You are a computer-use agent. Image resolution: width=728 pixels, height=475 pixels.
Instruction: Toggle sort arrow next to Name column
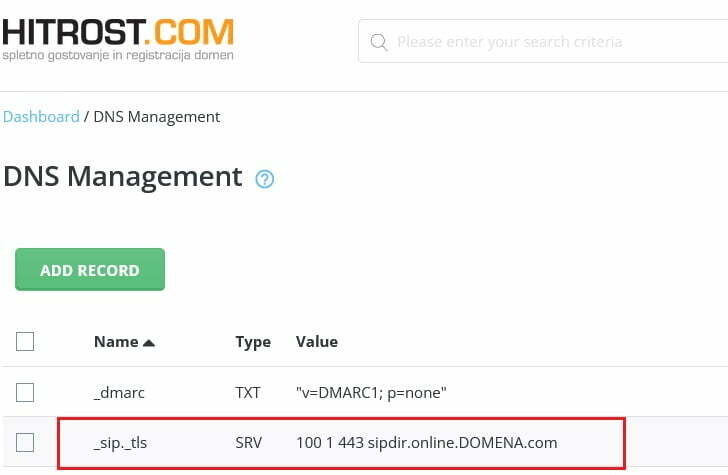coord(149,342)
